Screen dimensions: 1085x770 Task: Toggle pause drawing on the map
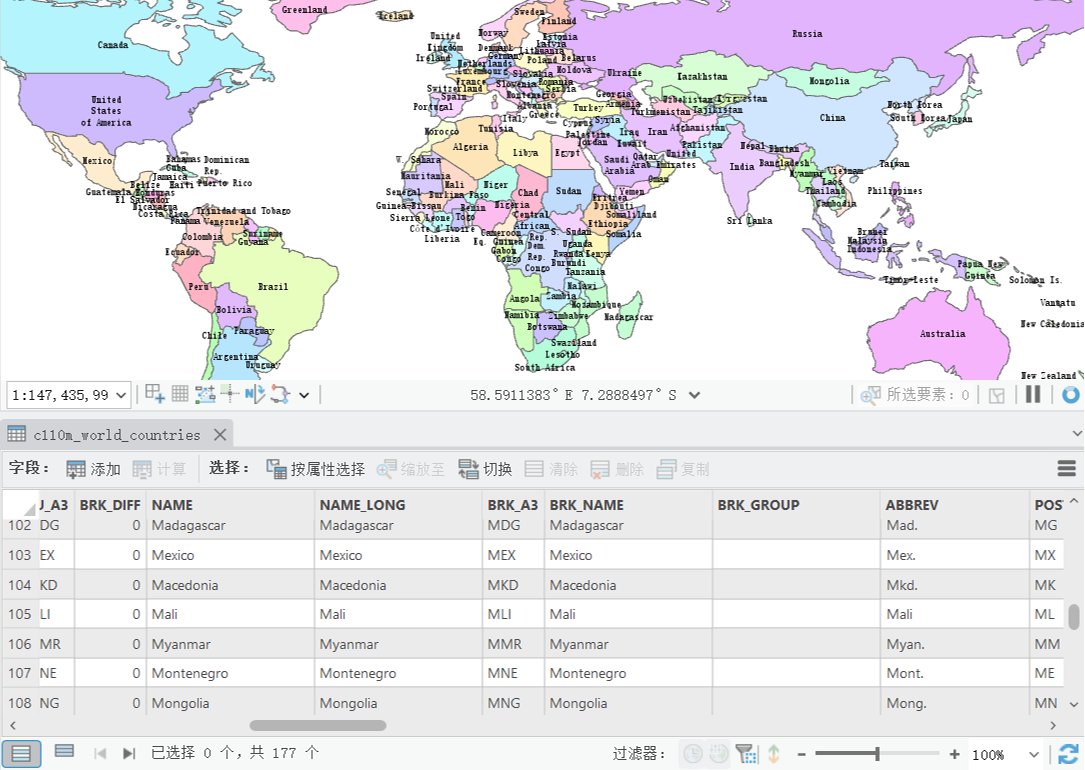(x=1033, y=394)
